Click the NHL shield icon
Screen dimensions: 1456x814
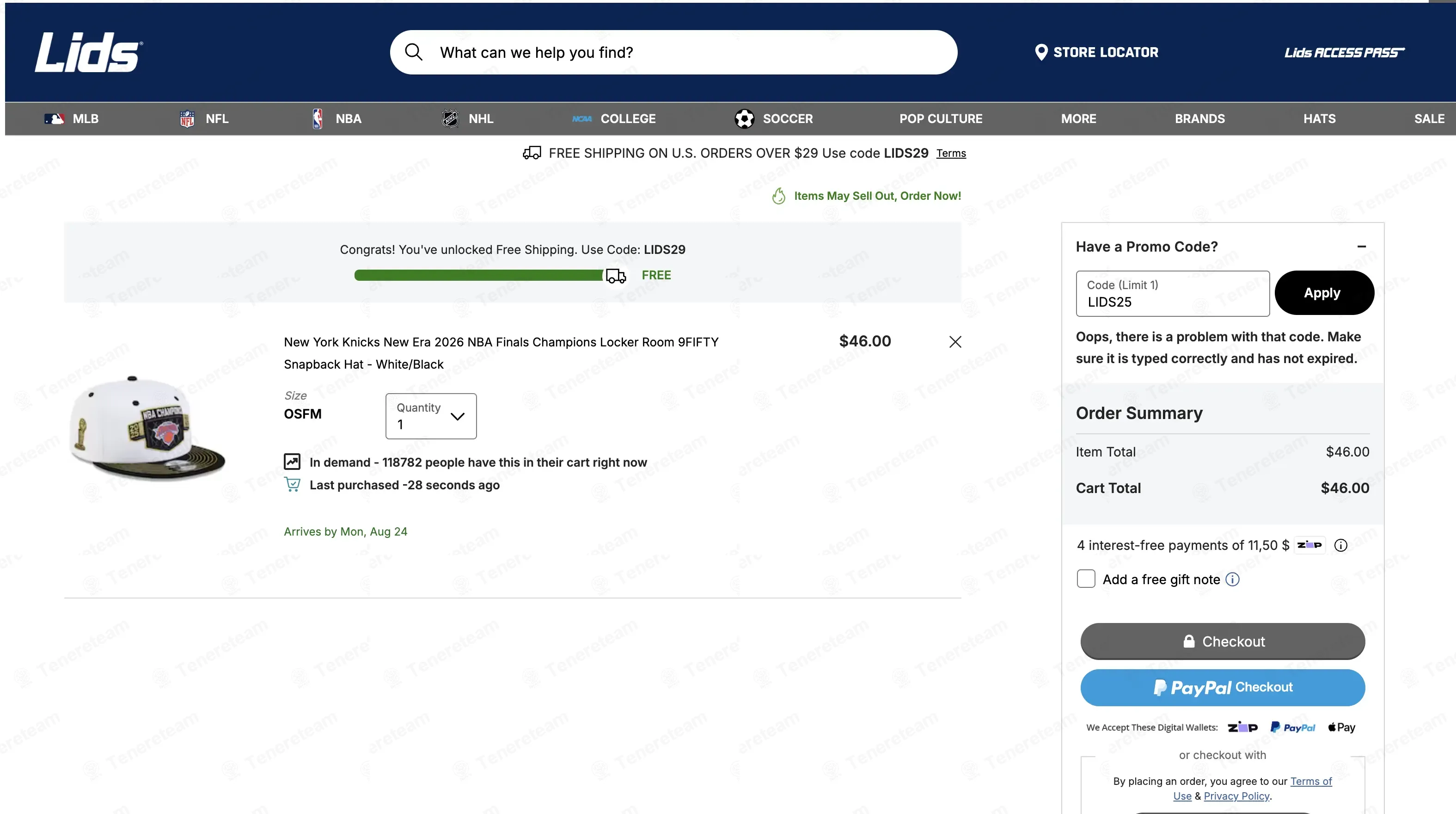pyautogui.click(x=450, y=119)
